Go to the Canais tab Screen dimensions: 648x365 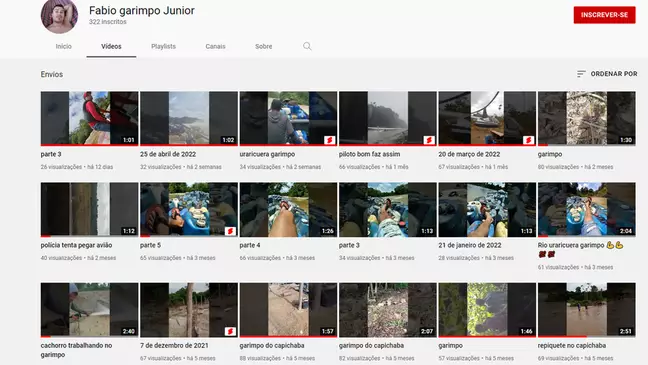click(215, 46)
